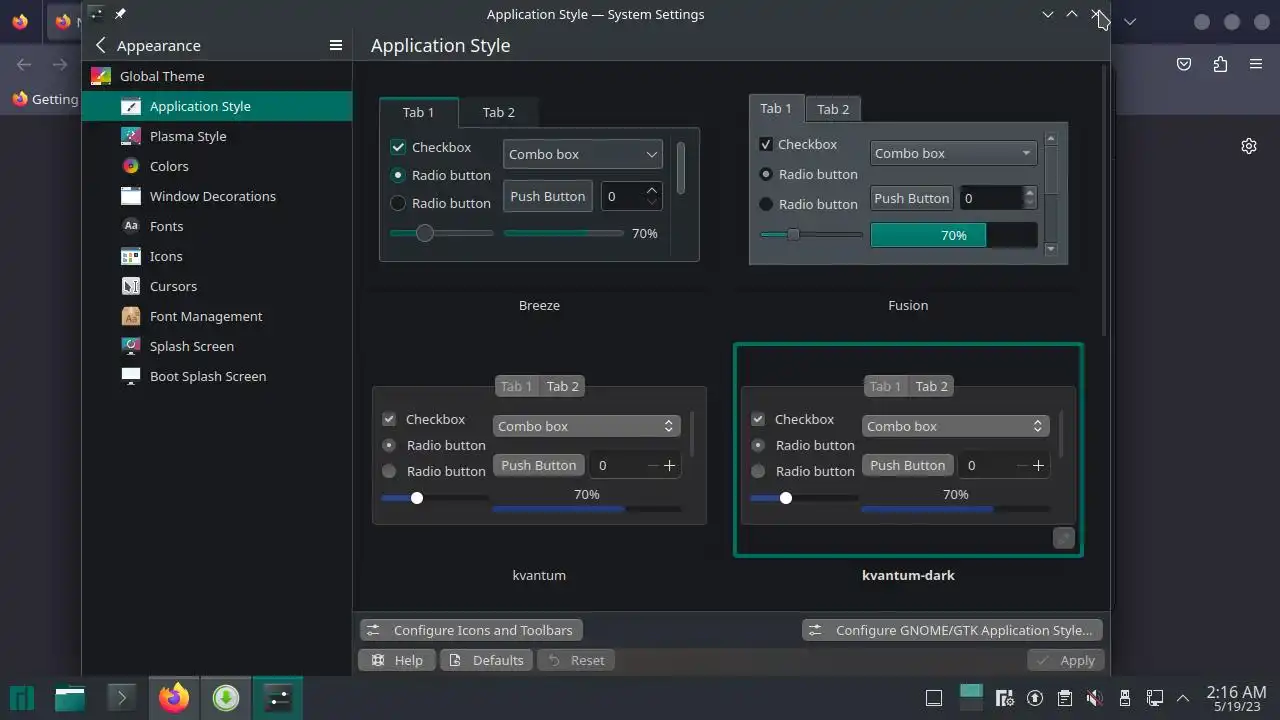Select second Radio button in Breeze preview
The image size is (1280, 720).
point(398,203)
